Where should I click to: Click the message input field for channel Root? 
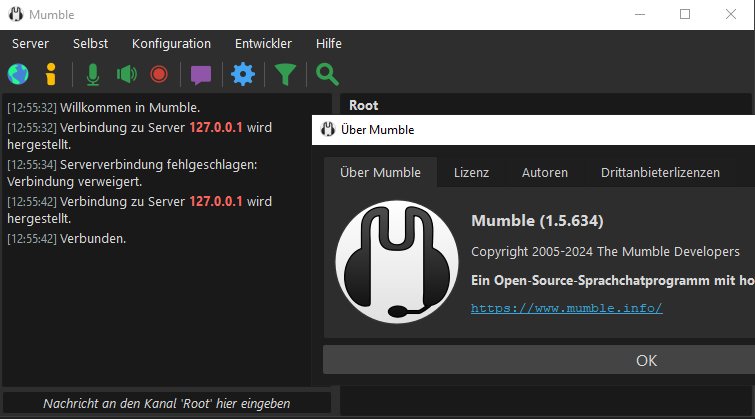pyautogui.click(x=167, y=403)
